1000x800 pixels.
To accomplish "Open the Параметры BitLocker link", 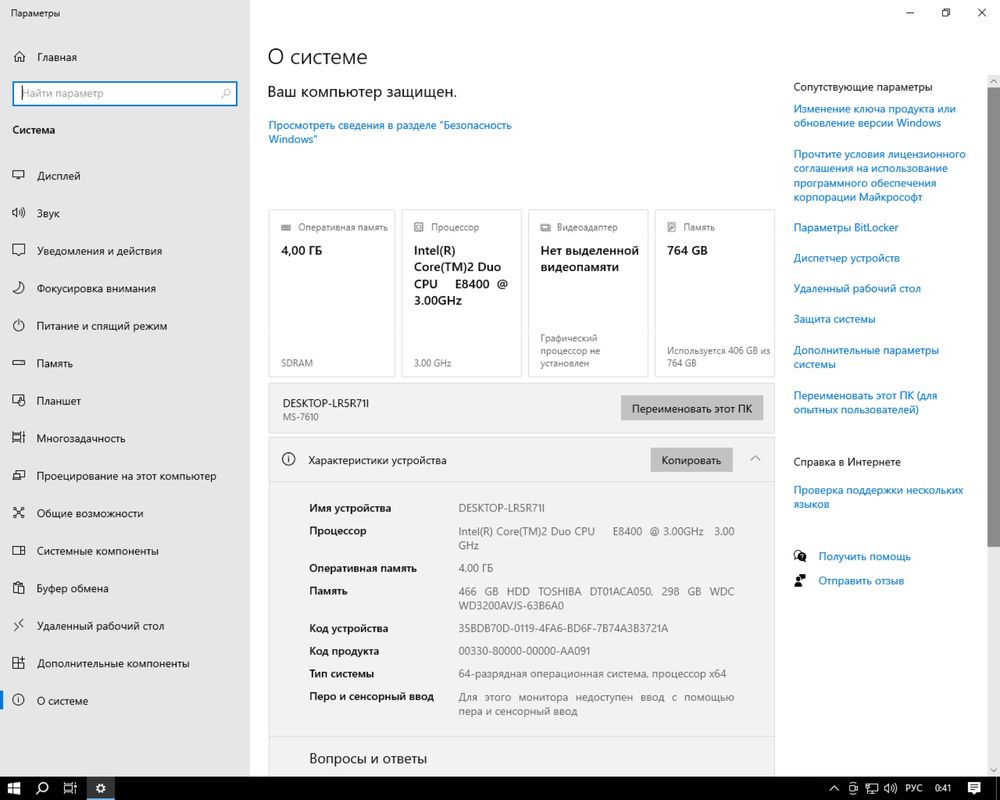I will coord(846,228).
